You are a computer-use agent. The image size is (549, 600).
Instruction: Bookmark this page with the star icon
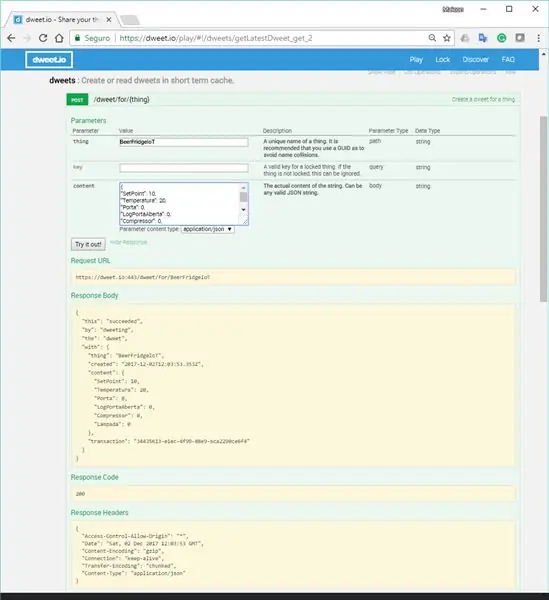[446, 38]
